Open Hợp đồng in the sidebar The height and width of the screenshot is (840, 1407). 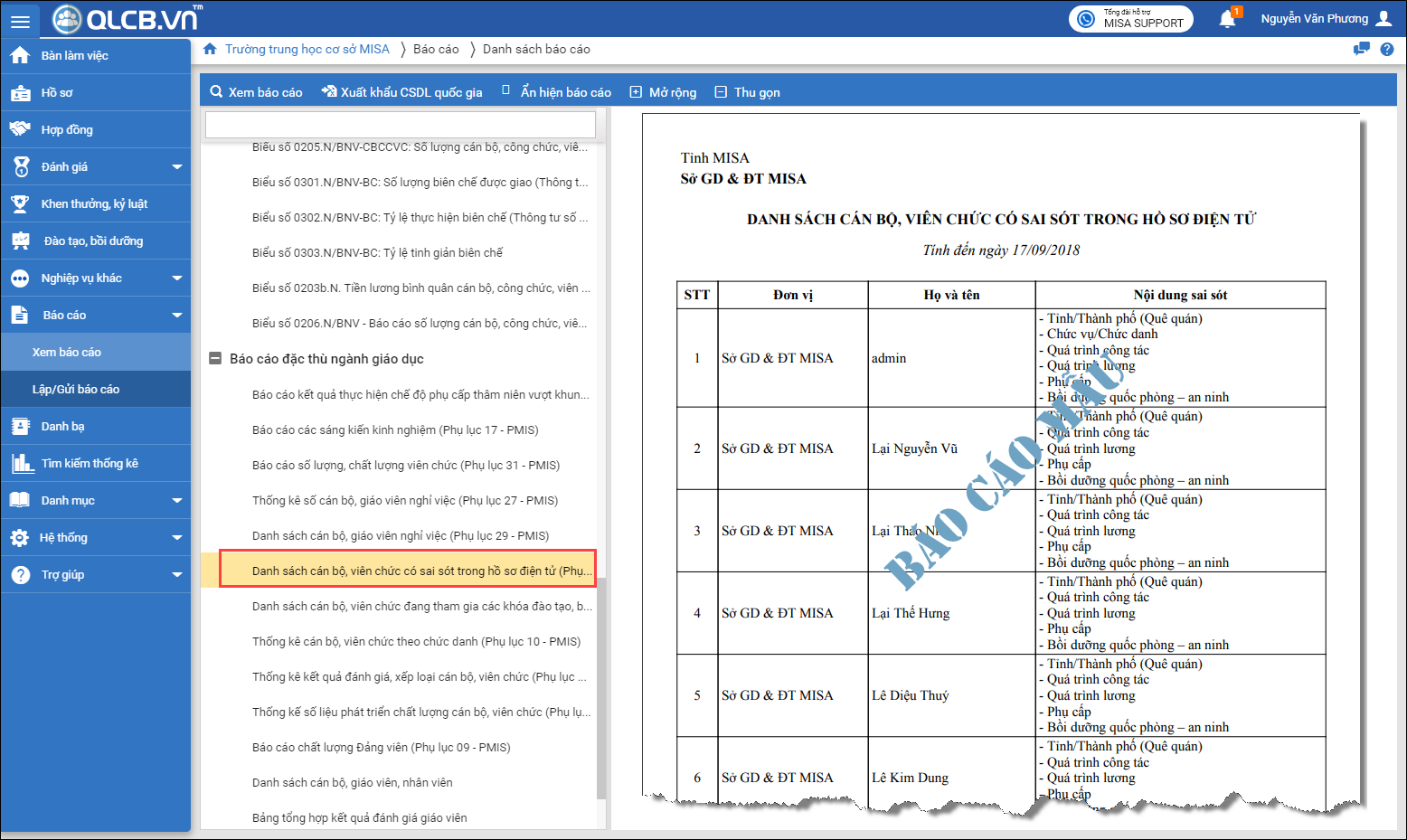(x=67, y=130)
